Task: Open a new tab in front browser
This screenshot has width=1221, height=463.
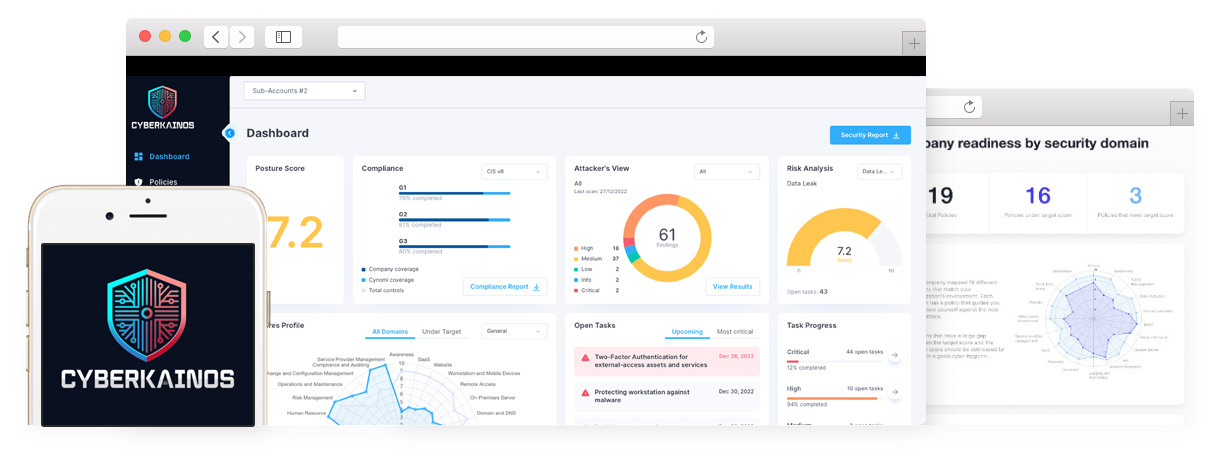Action: coord(914,44)
